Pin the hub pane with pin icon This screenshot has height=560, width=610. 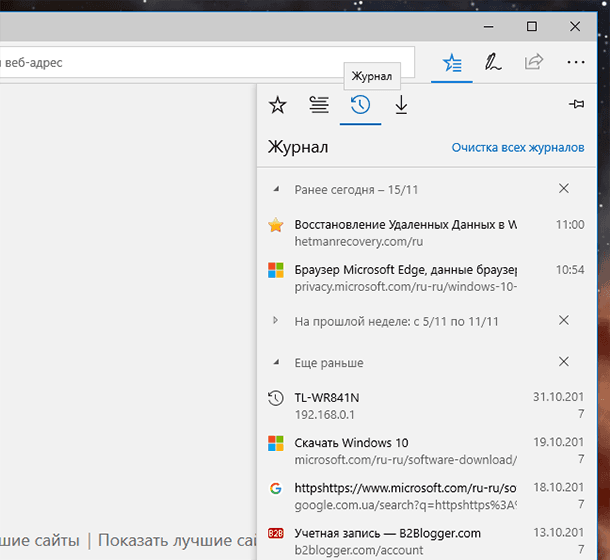point(576,104)
